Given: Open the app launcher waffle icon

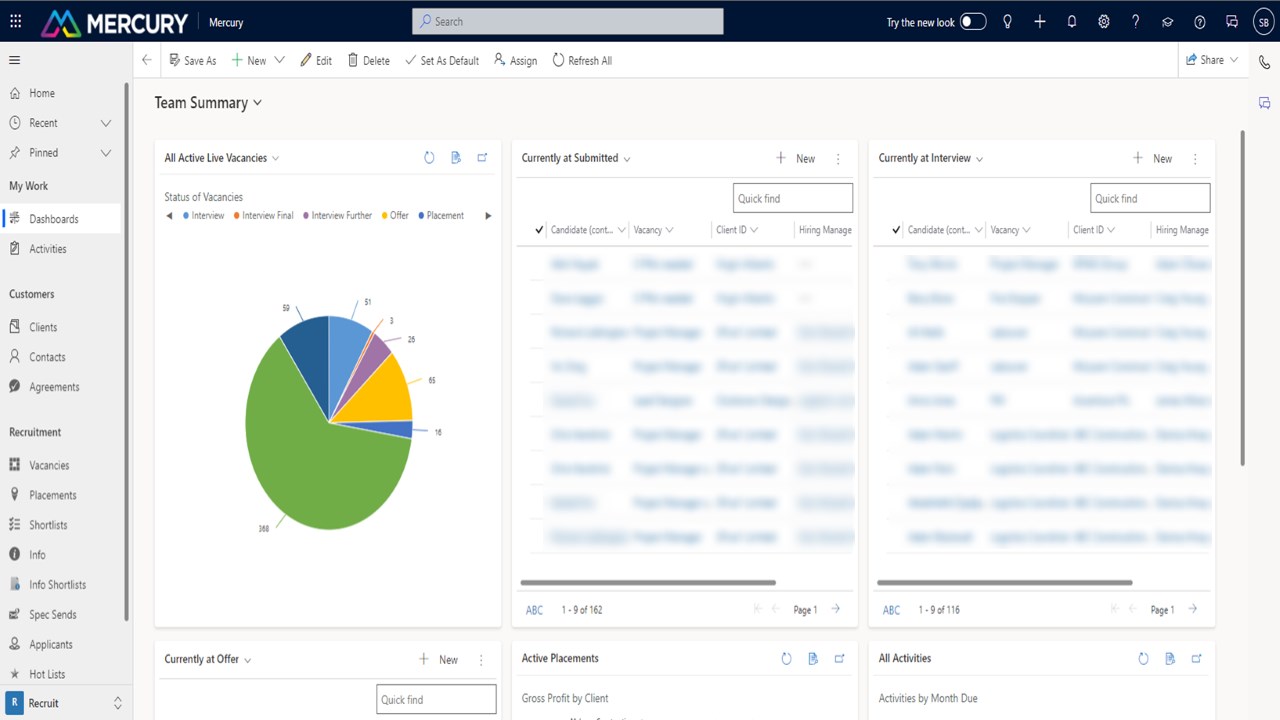Looking at the screenshot, I should pyautogui.click(x=15, y=21).
